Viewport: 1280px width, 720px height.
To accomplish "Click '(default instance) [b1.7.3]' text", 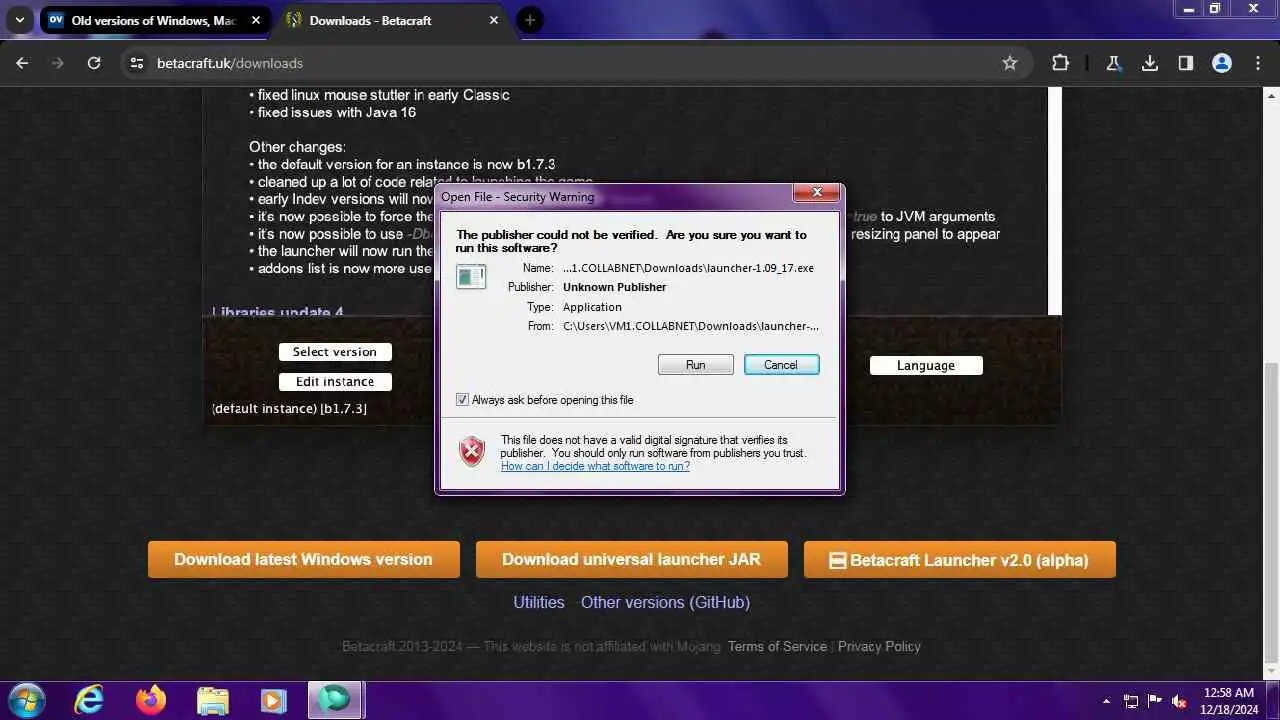I will (290, 409).
